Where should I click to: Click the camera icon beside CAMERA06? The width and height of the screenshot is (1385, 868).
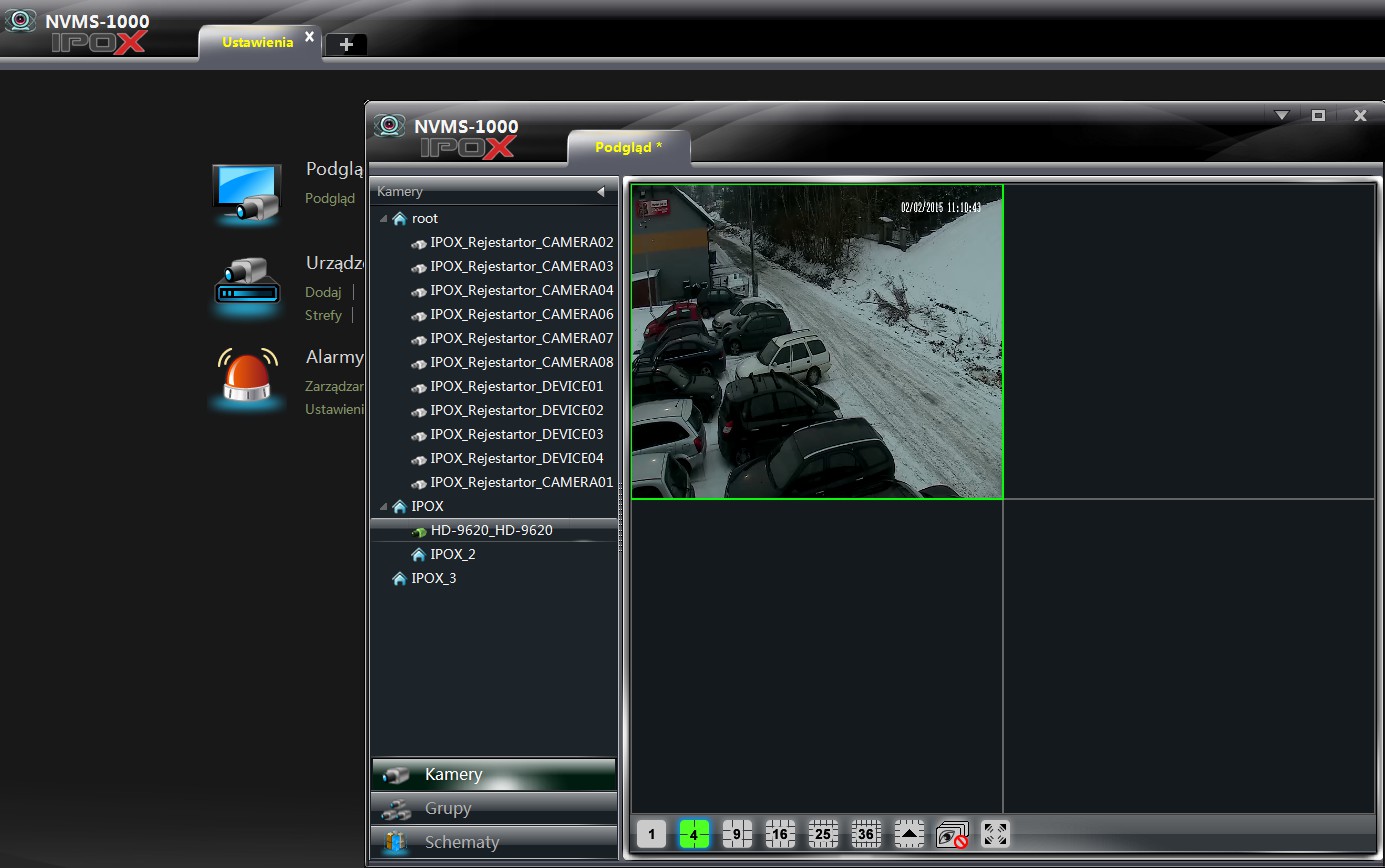coord(419,315)
